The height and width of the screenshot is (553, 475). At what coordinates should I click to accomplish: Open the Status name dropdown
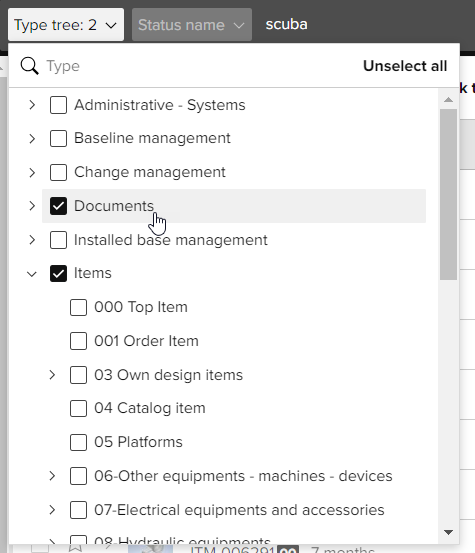(192, 25)
